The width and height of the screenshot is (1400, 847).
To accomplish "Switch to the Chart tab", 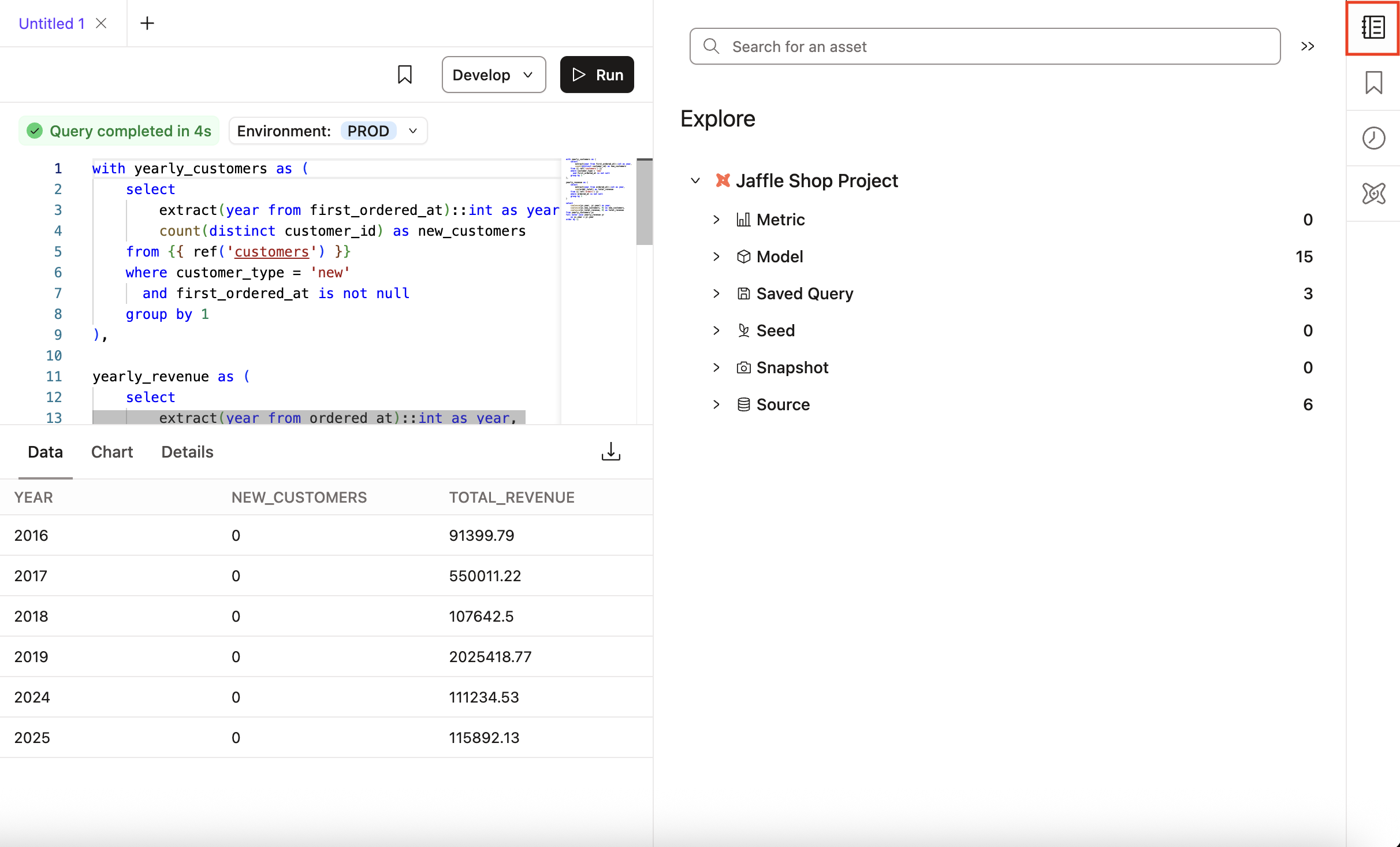I will (111, 452).
